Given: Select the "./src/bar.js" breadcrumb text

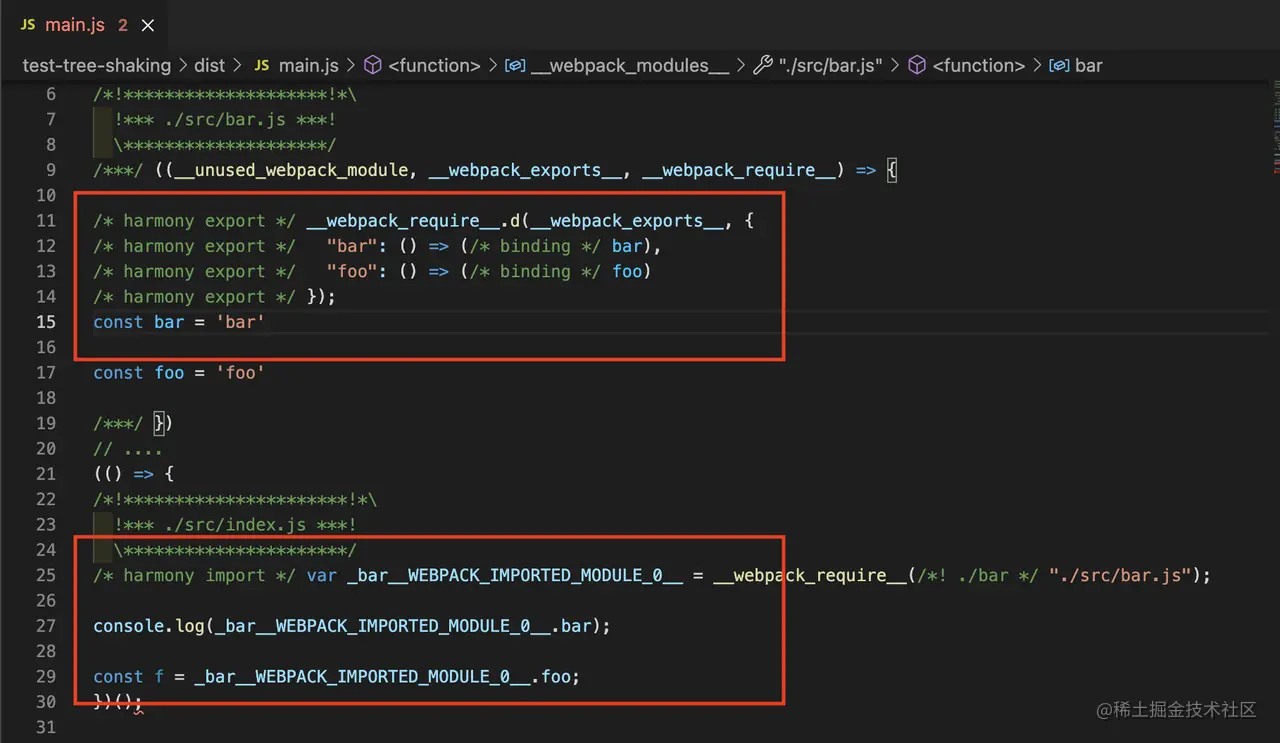Looking at the screenshot, I should coord(831,65).
